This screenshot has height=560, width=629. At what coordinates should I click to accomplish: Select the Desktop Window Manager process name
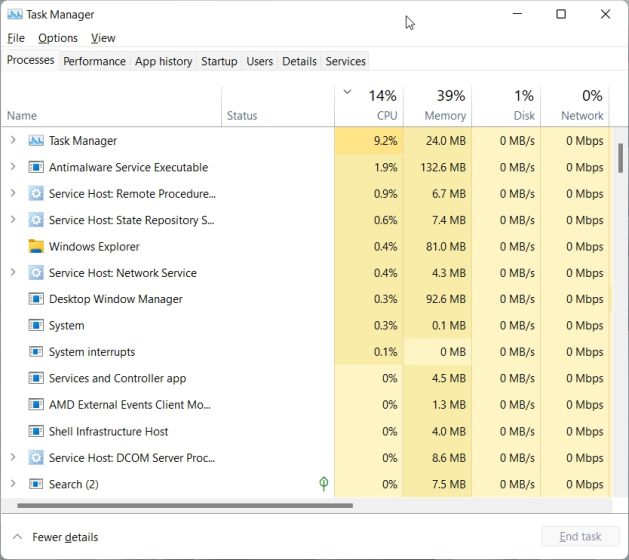coord(116,299)
